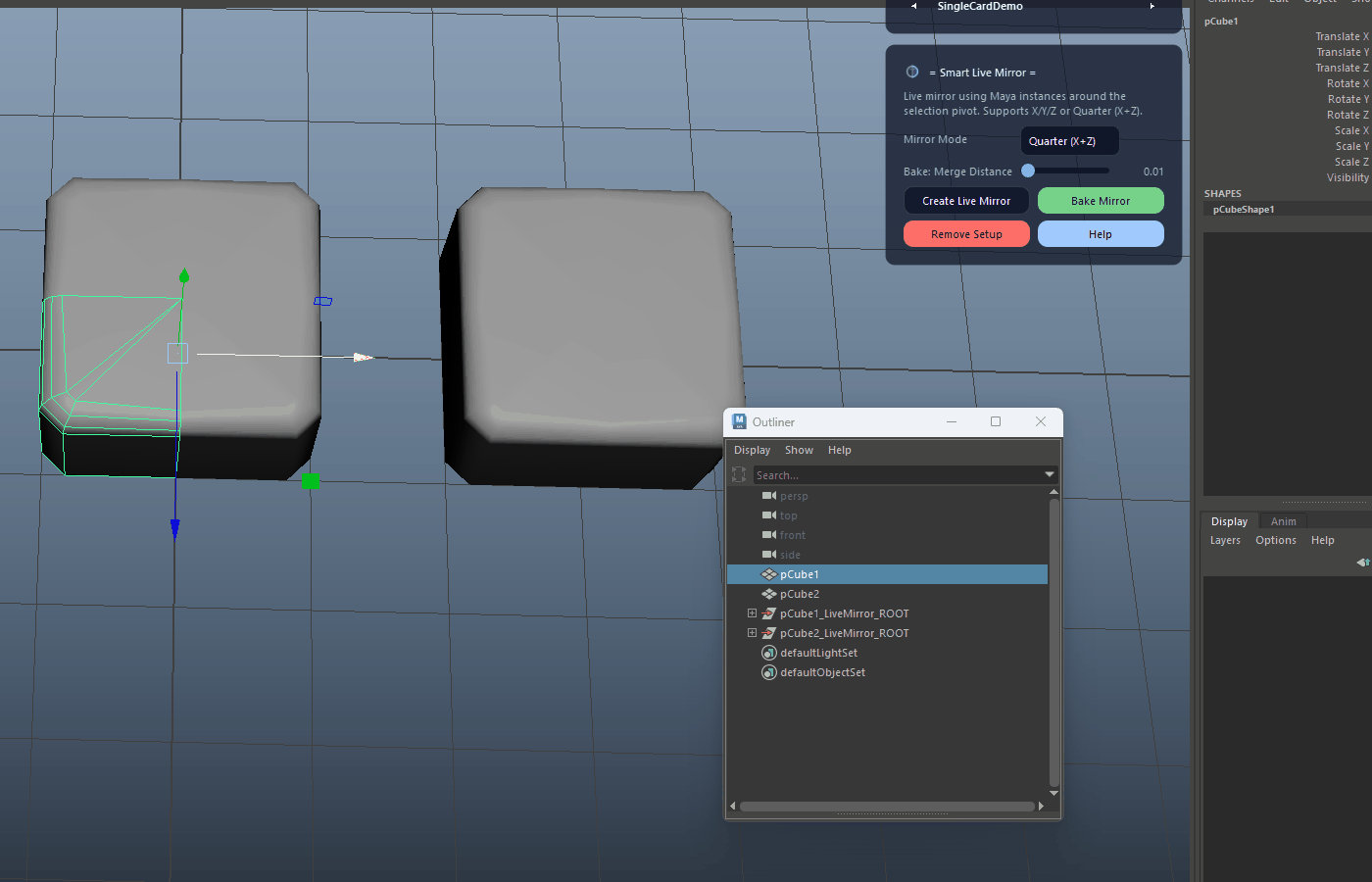This screenshot has width=1372, height=882.
Task: Select Translate Y channel in Channel Box
Action: tap(1342, 52)
